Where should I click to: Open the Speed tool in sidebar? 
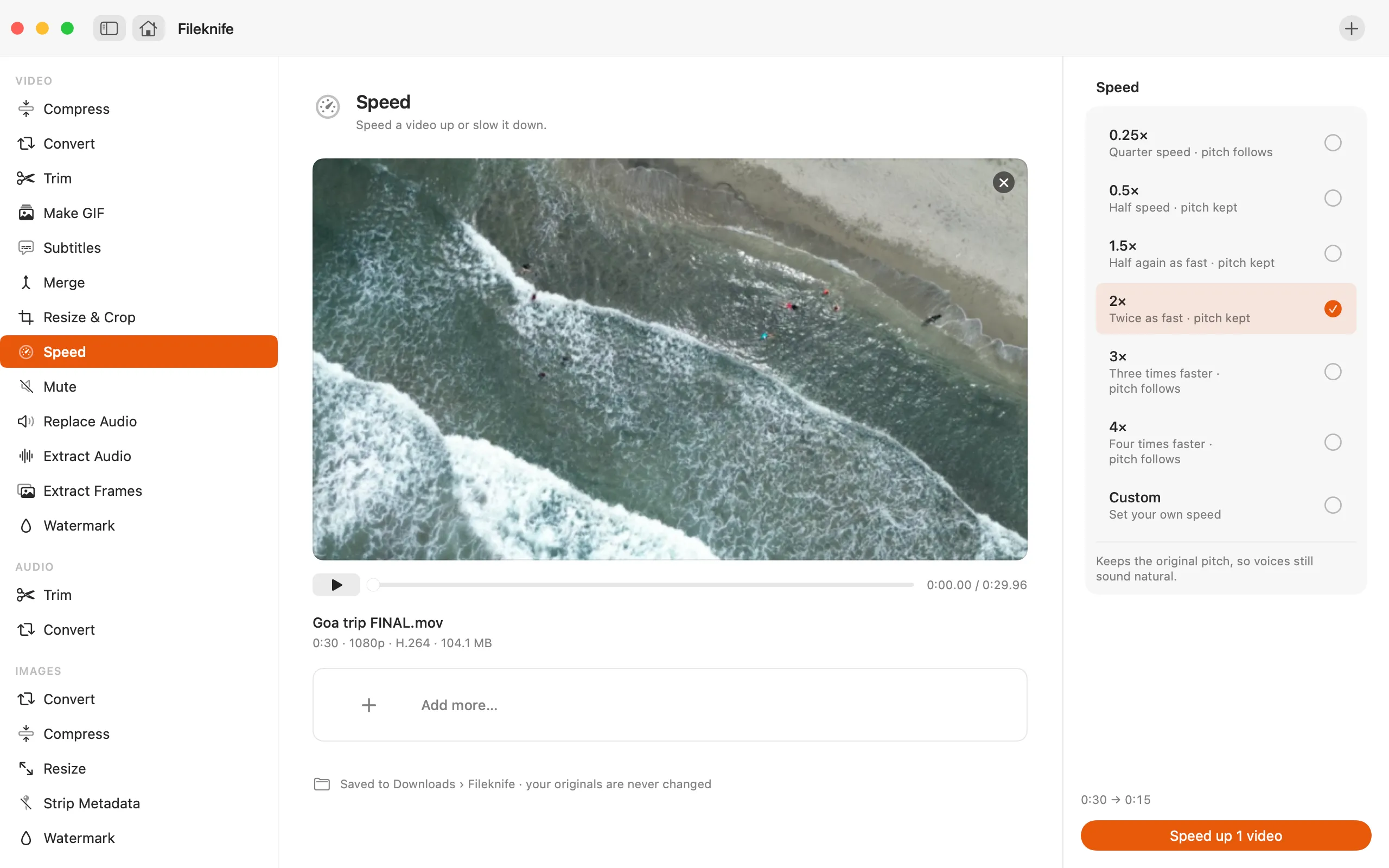coord(139,352)
